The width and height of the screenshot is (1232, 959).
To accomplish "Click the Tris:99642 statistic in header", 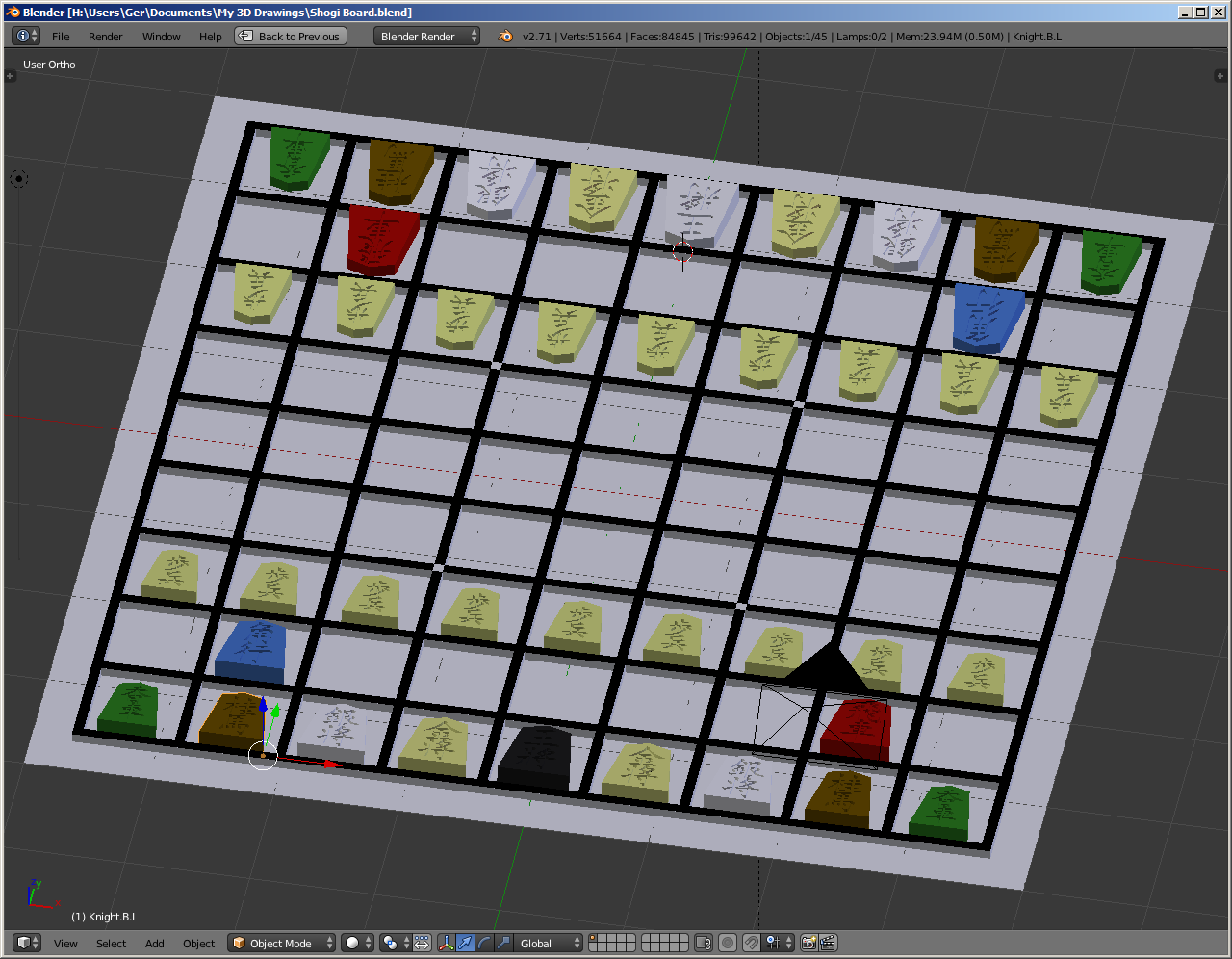I will point(730,37).
